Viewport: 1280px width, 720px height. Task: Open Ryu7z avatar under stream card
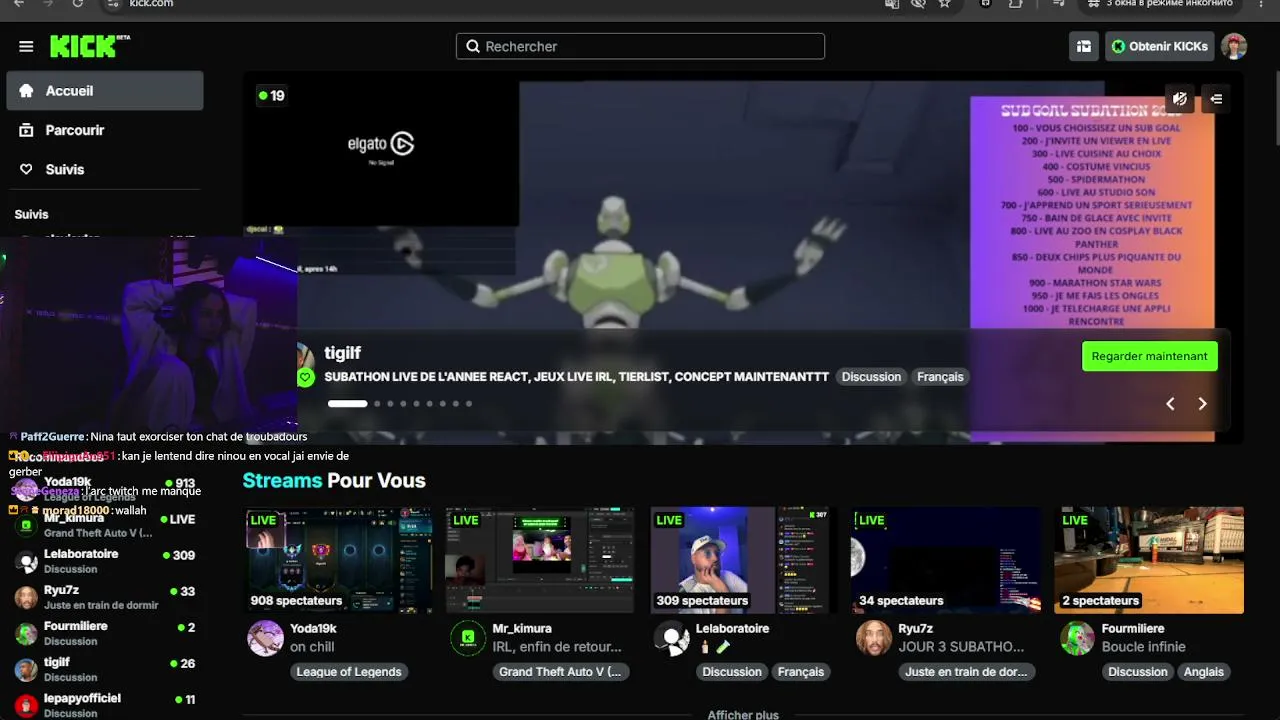pyautogui.click(x=874, y=638)
